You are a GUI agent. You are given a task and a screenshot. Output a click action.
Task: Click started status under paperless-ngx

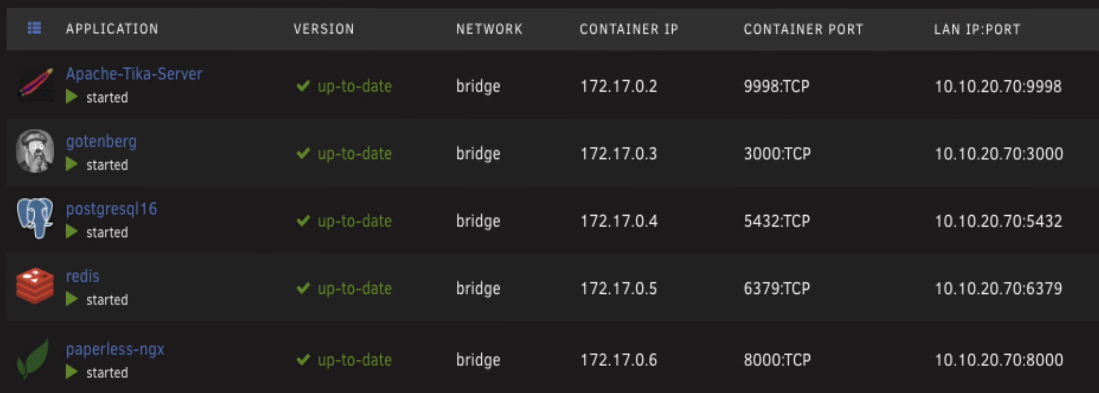(x=107, y=373)
